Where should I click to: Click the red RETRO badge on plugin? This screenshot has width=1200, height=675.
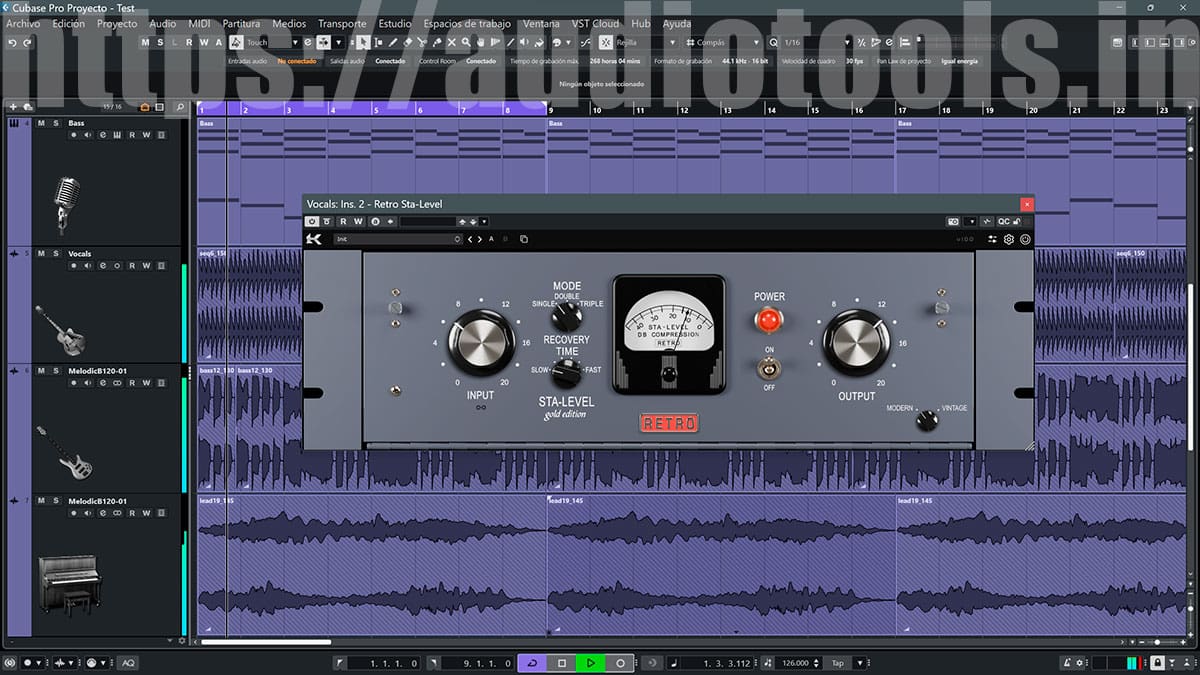[669, 423]
